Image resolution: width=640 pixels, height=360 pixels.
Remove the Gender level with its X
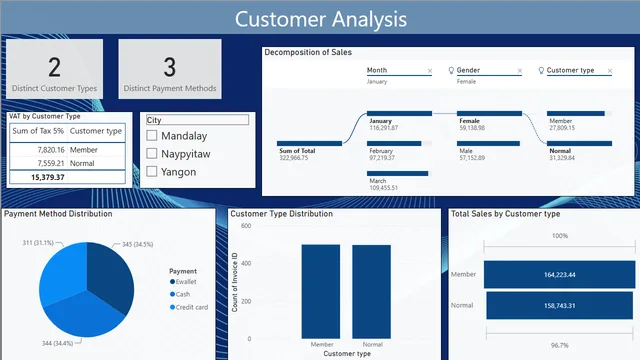click(x=520, y=71)
